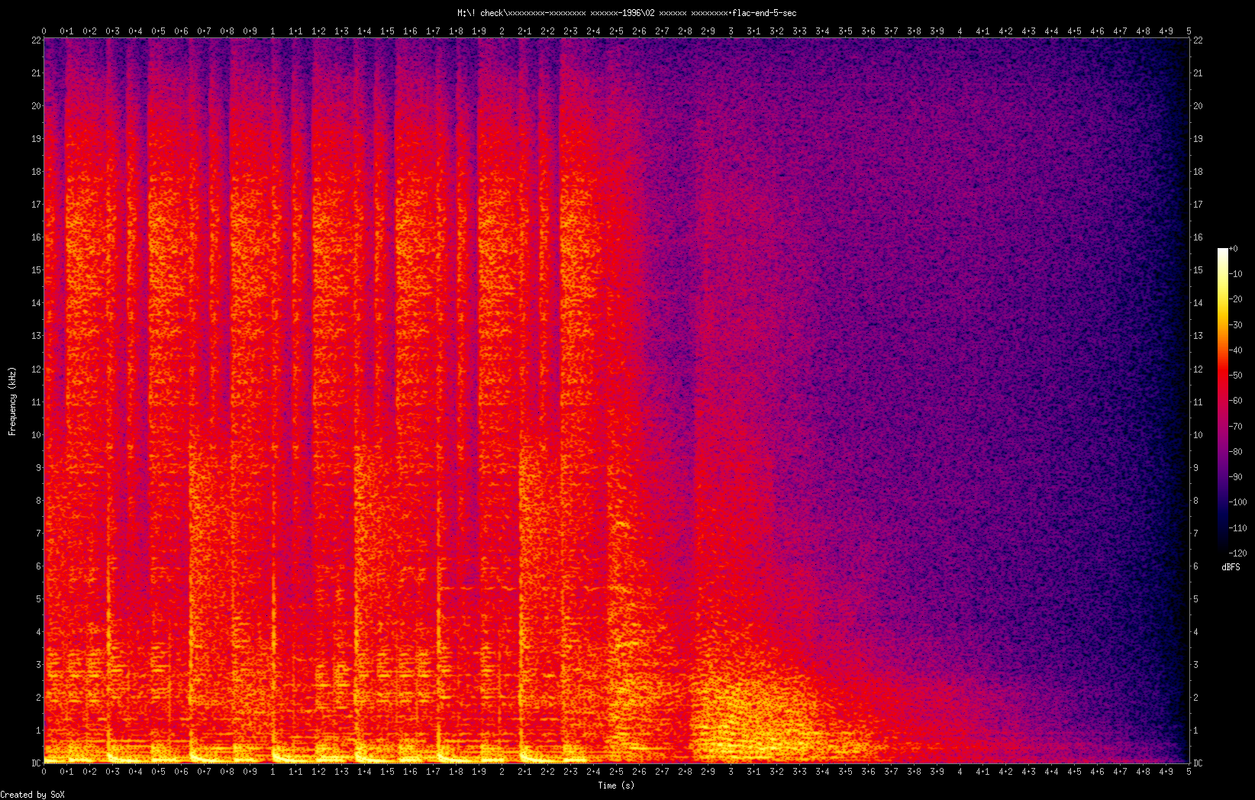This screenshot has height=800, width=1255.
Task: Click the "DC" tick on the left frequency axis
Action: [x=34, y=763]
